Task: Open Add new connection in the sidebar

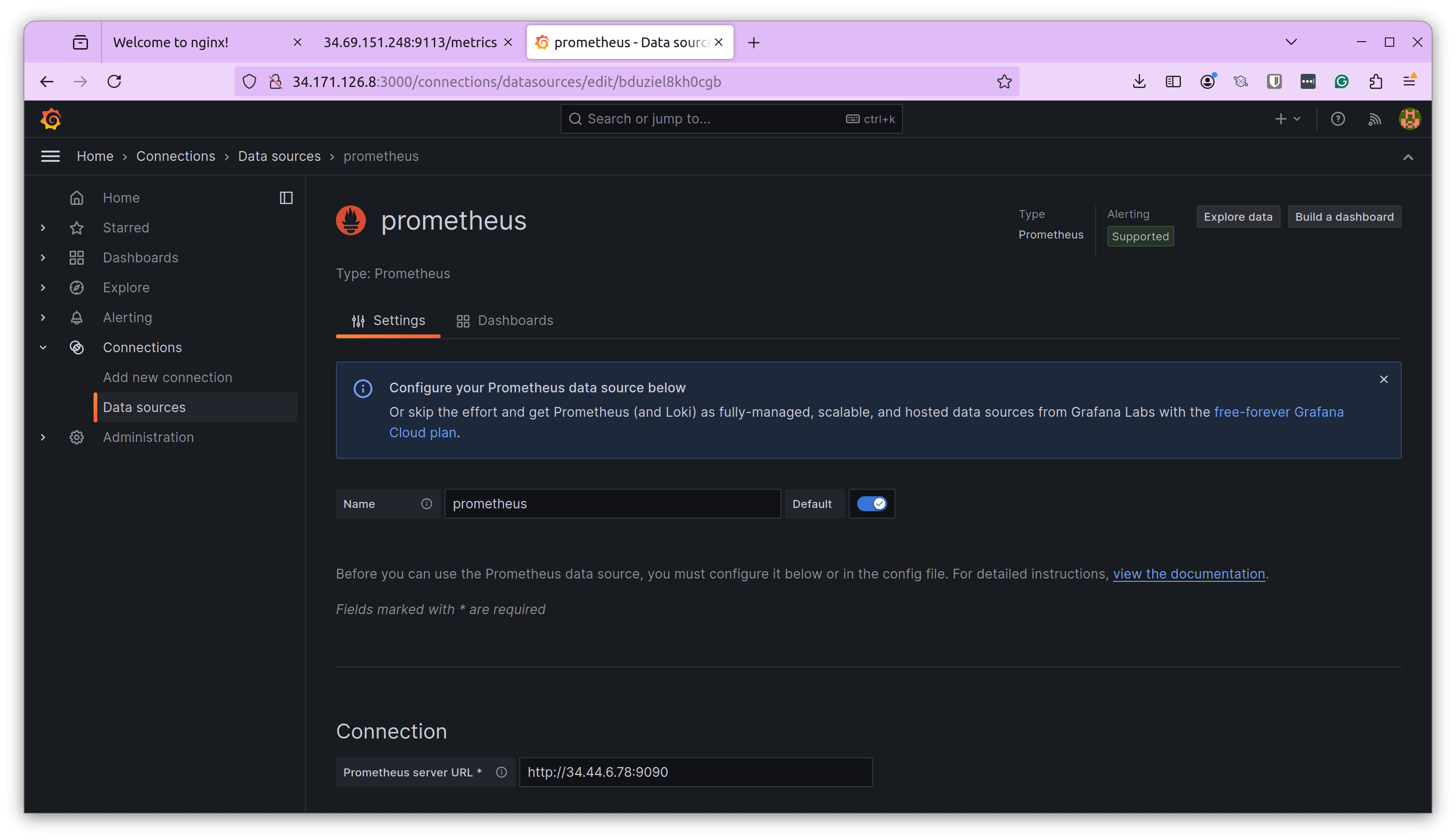Action: click(167, 377)
